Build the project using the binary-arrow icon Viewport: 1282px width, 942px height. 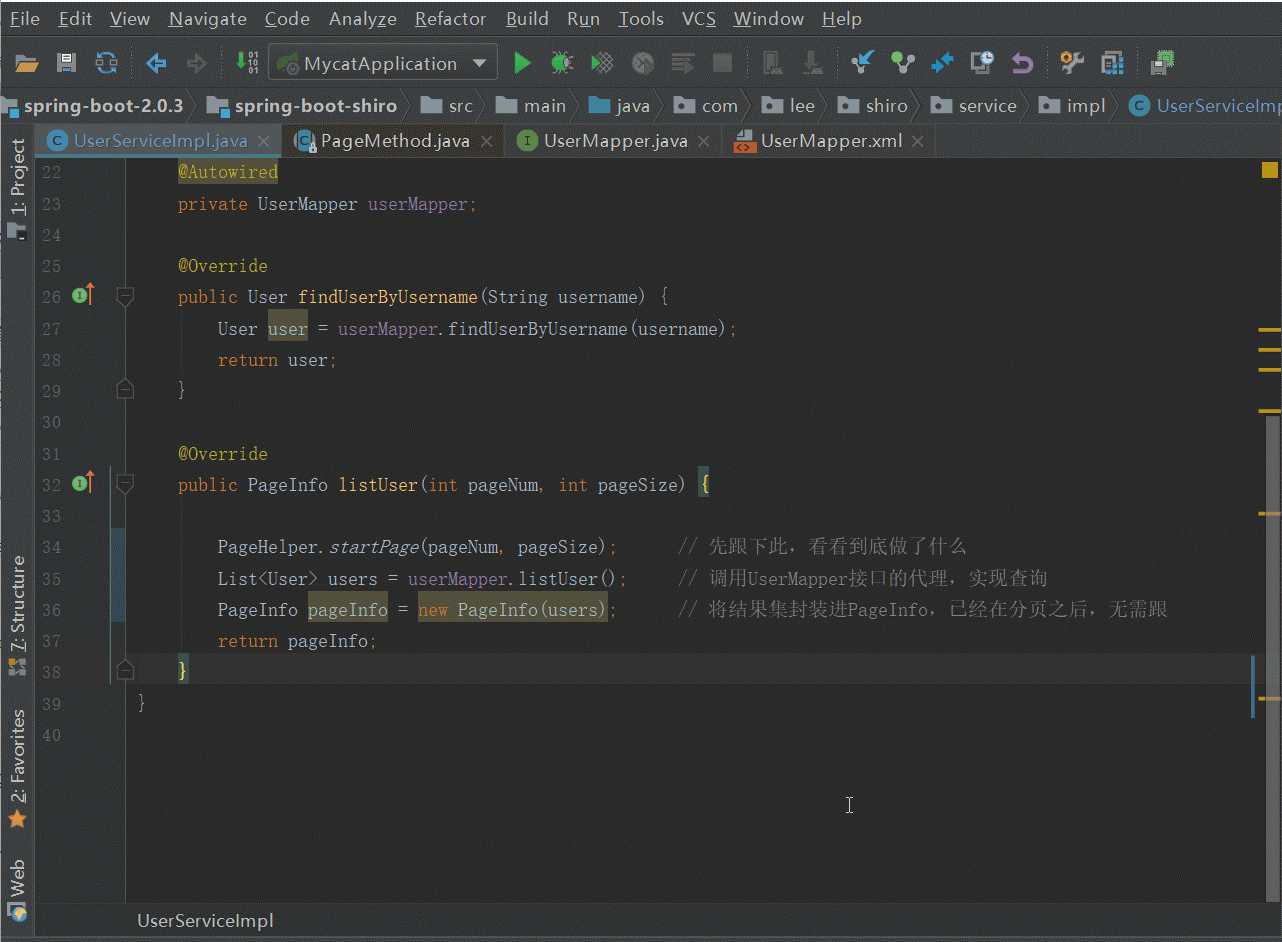click(246, 63)
